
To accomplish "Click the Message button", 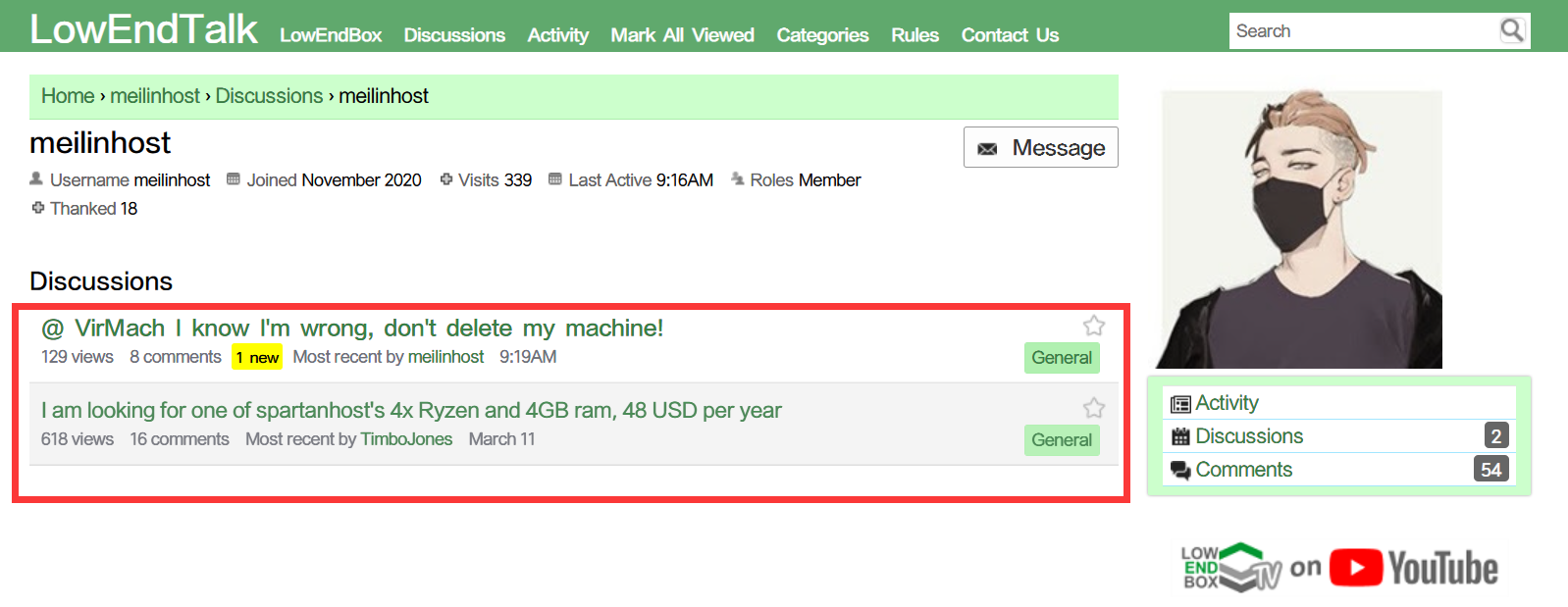I will [x=1040, y=147].
